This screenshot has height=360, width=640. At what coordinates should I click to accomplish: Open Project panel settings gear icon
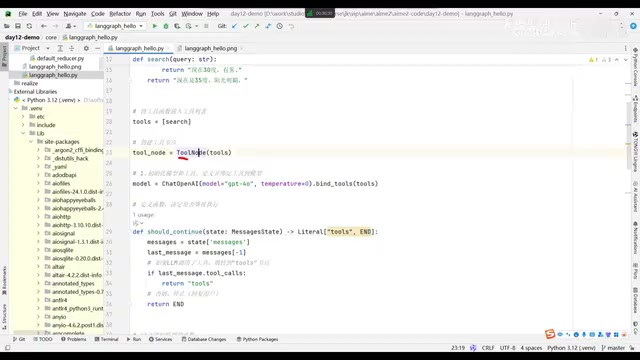86,48
